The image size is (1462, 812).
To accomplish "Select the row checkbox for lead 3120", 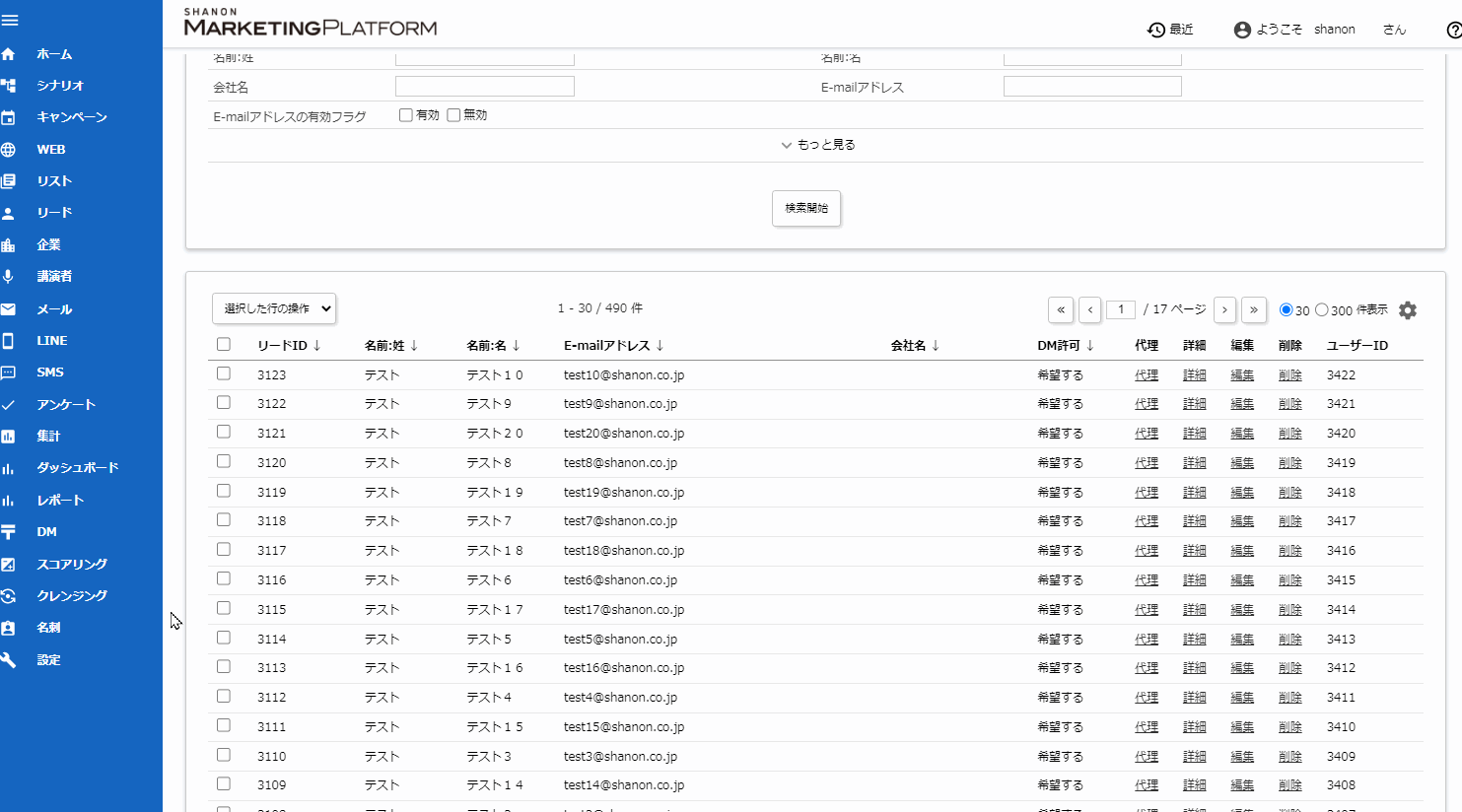I will (x=224, y=461).
